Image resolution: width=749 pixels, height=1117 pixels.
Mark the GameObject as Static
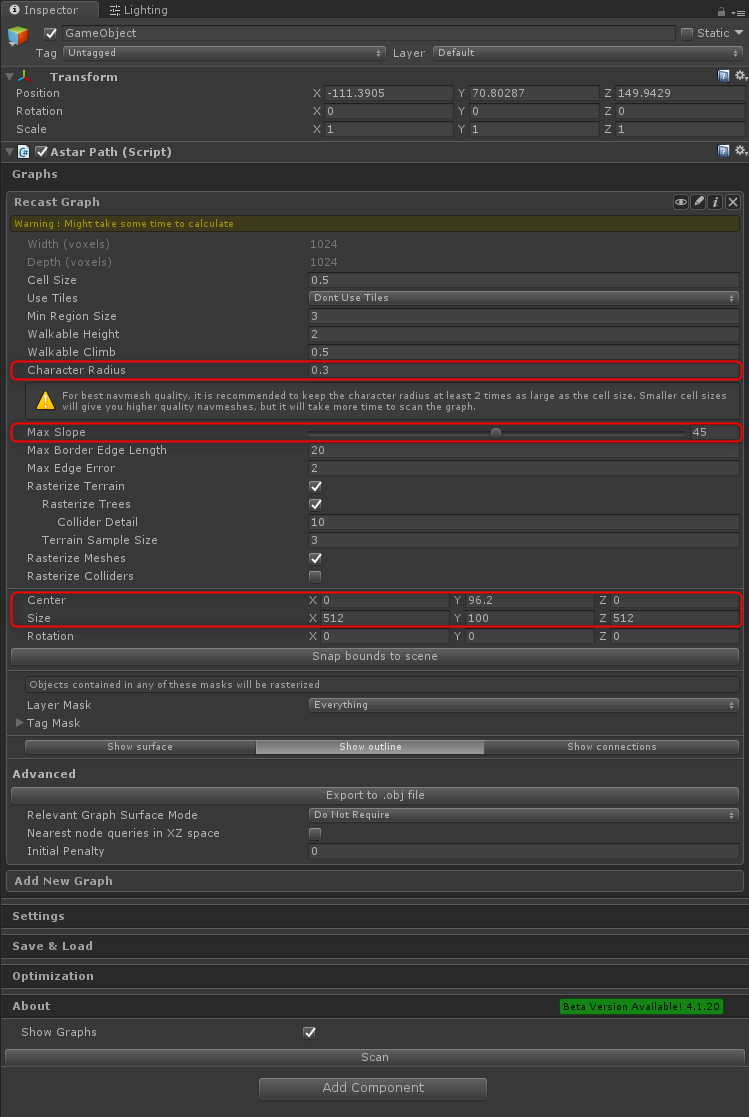coord(687,33)
